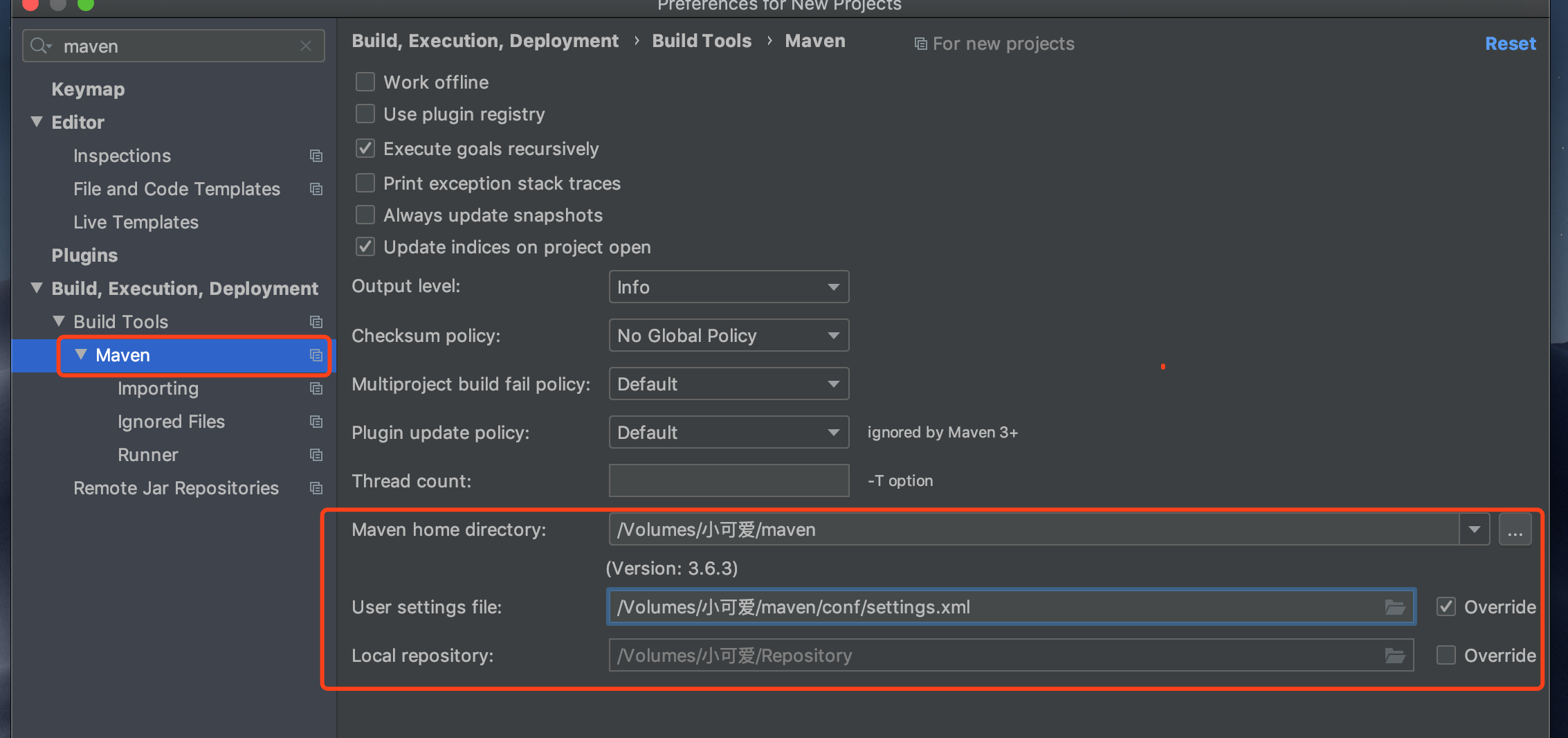This screenshot has height=738, width=1568.
Task: Open Maven Ignored Files settings
Action: 171,422
